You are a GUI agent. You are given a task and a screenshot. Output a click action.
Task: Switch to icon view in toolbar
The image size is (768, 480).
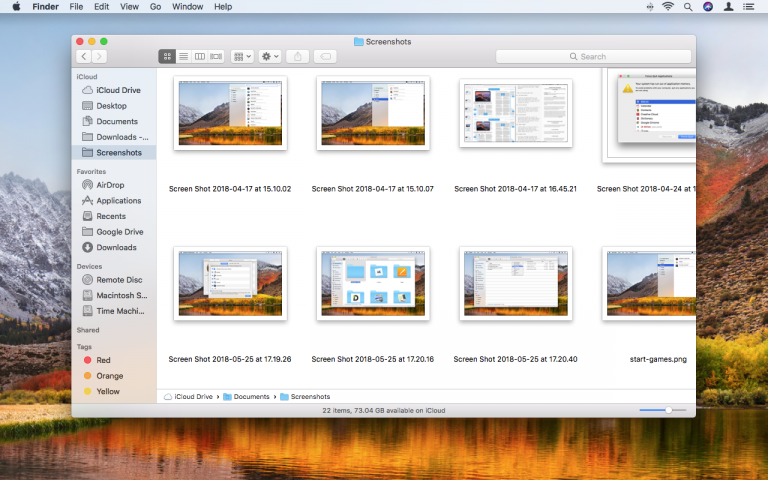167,56
